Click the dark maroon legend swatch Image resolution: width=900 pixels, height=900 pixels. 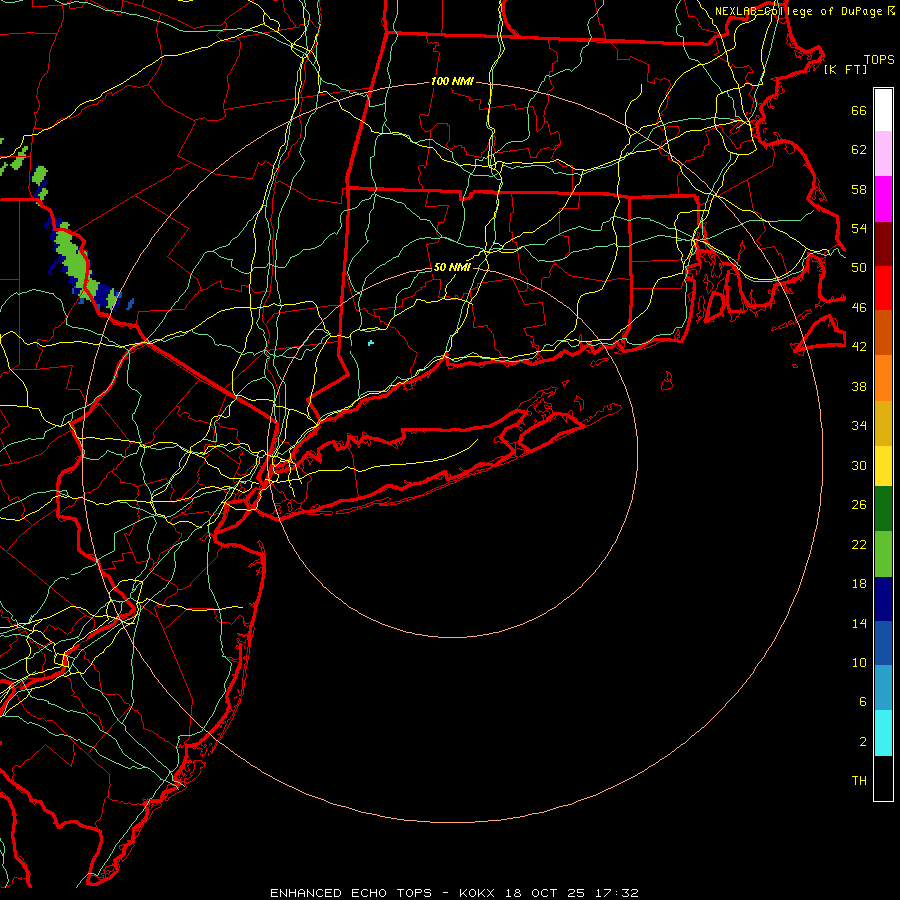pyautogui.click(x=883, y=244)
